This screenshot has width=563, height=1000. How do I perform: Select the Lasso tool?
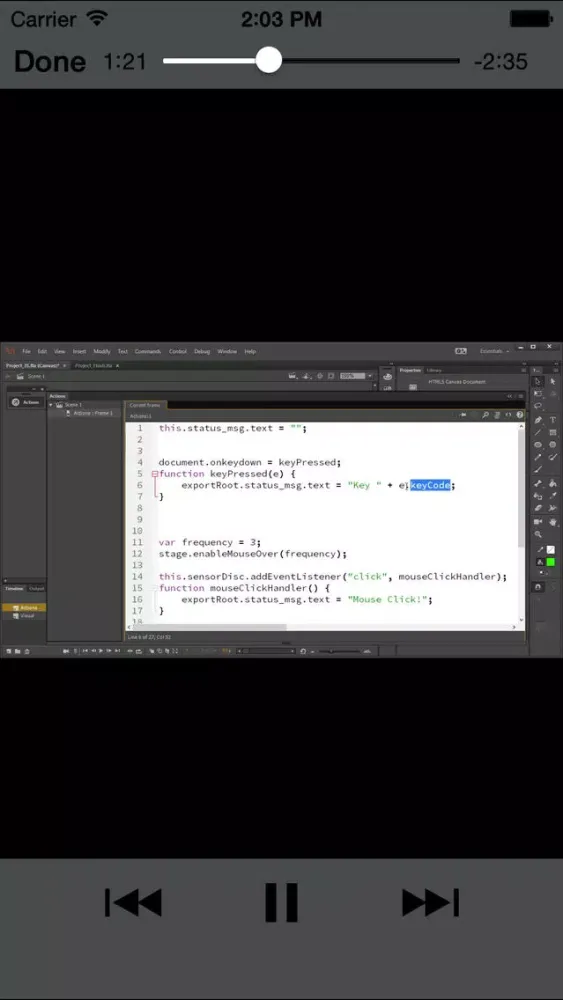pos(538,406)
